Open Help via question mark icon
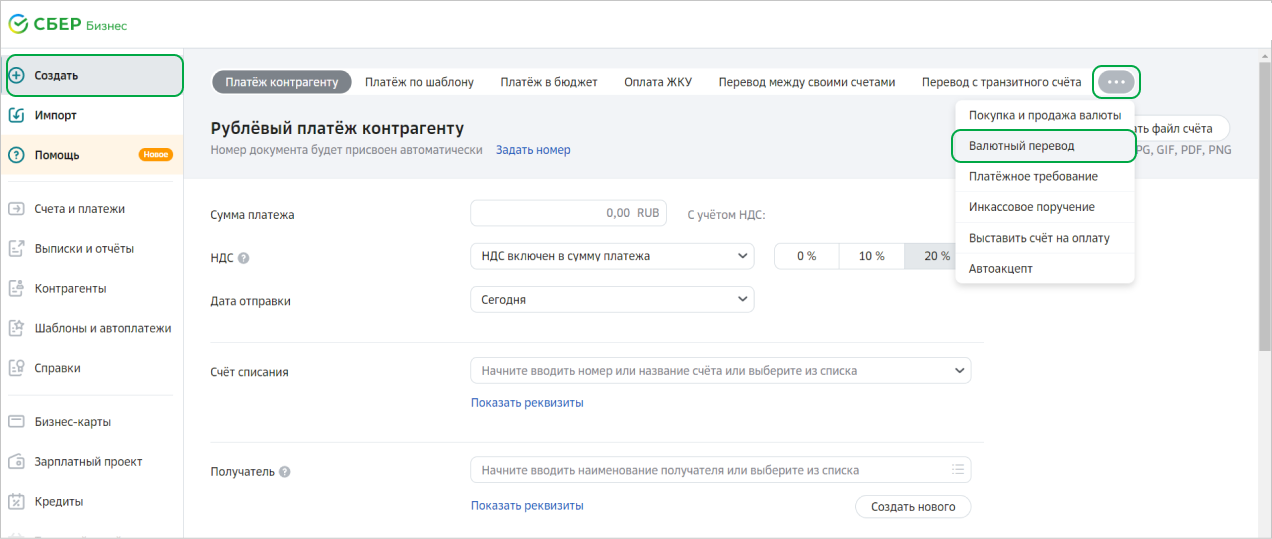 16,155
